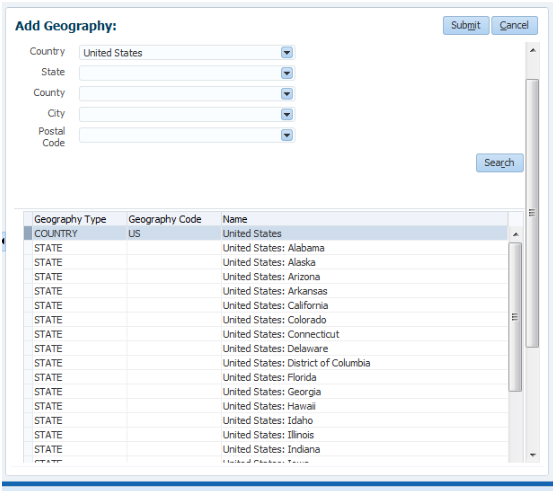Screen dimensions: 555x493
Task: Run the geography Search
Action: tap(499, 163)
